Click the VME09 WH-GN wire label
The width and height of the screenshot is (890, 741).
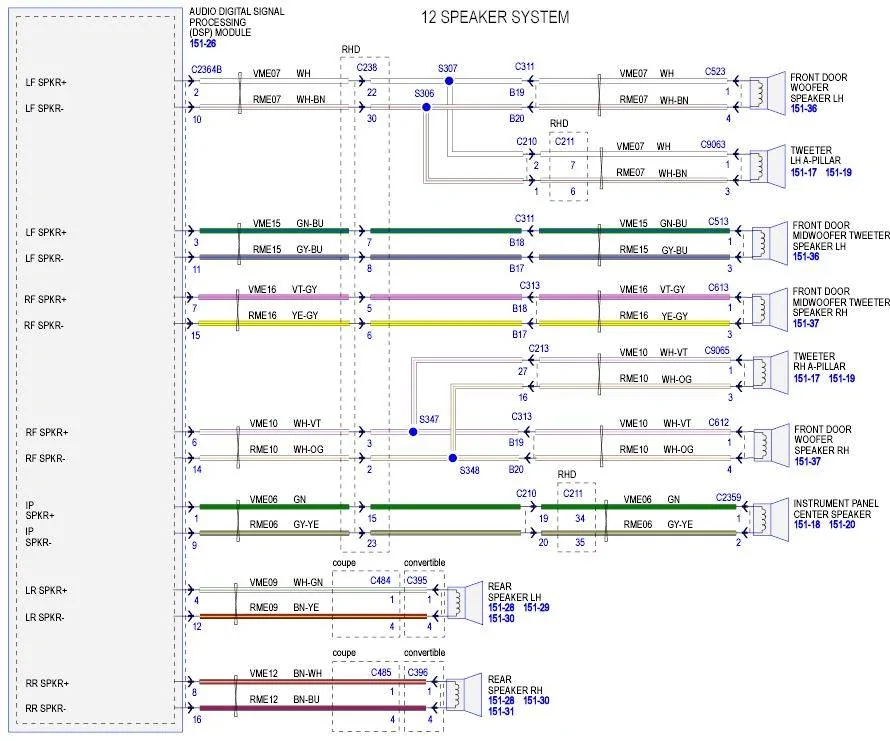[x=286, y=583]
